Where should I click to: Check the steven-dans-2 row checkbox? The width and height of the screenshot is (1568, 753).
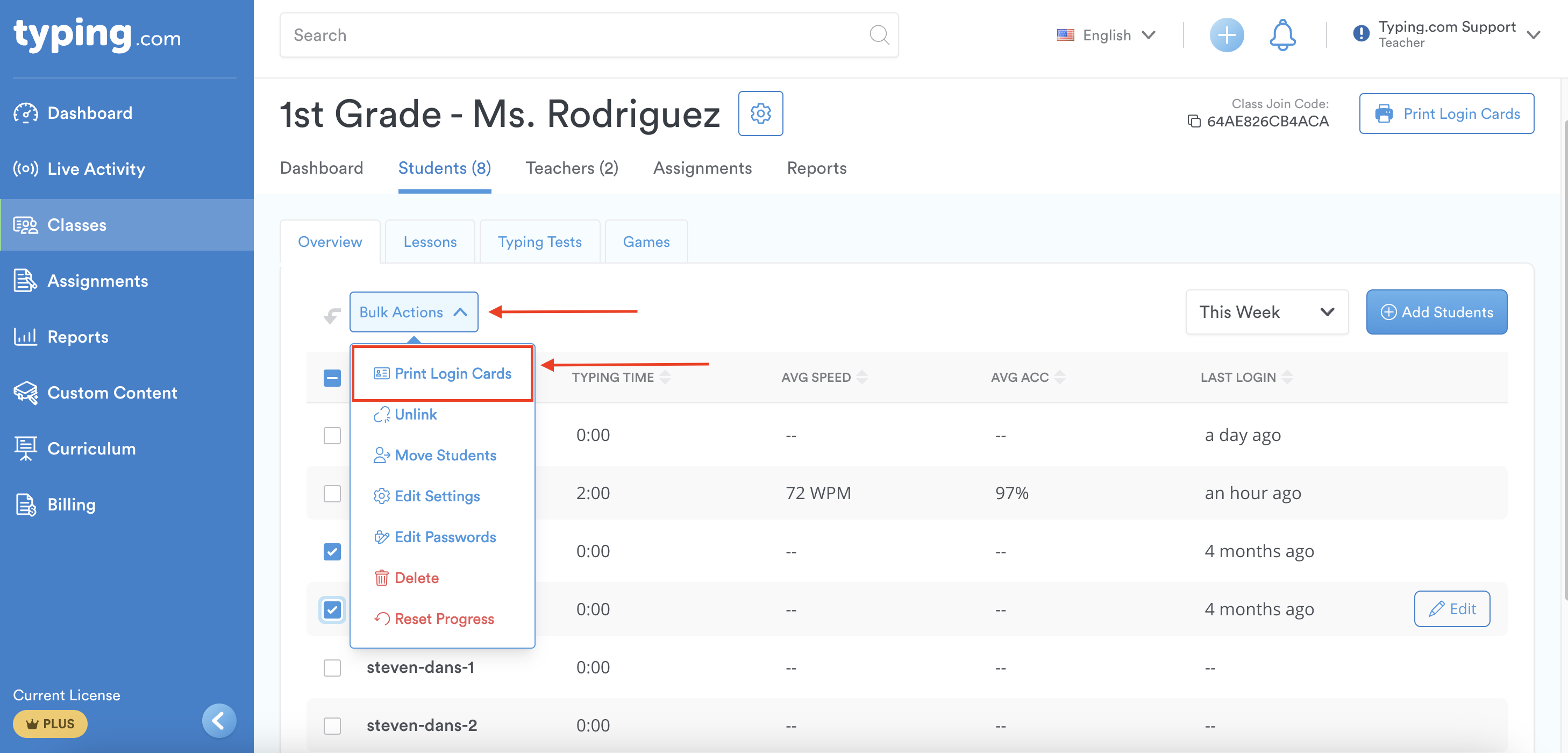332,726
